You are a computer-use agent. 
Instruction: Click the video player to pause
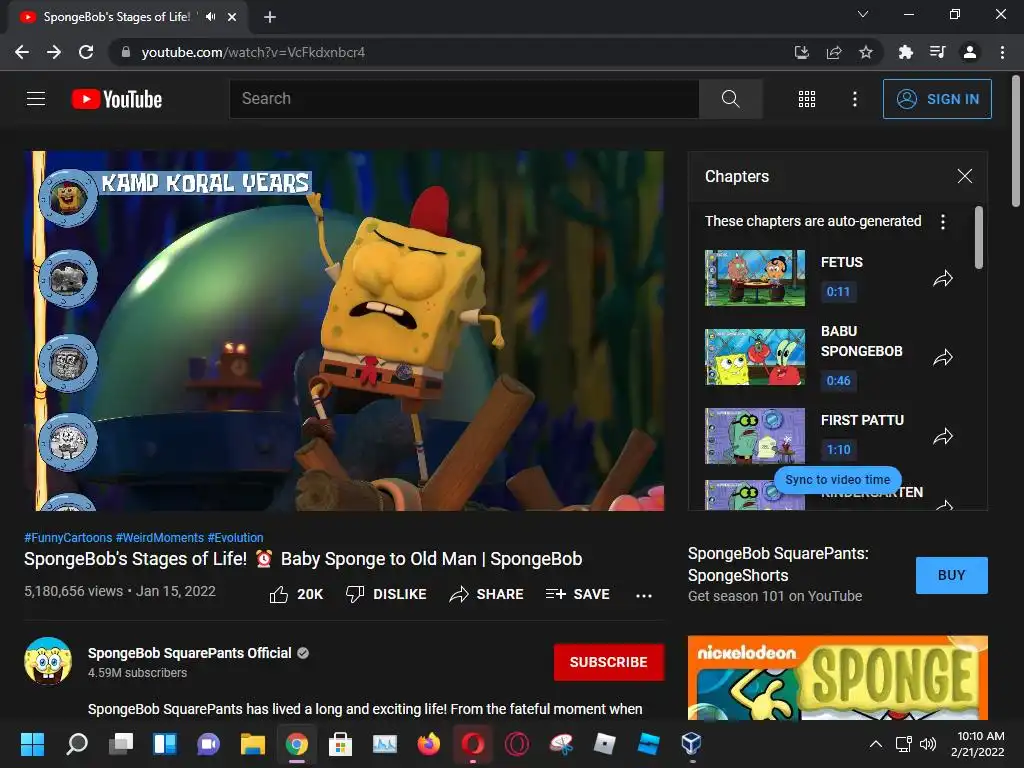[x=344, y=330]
